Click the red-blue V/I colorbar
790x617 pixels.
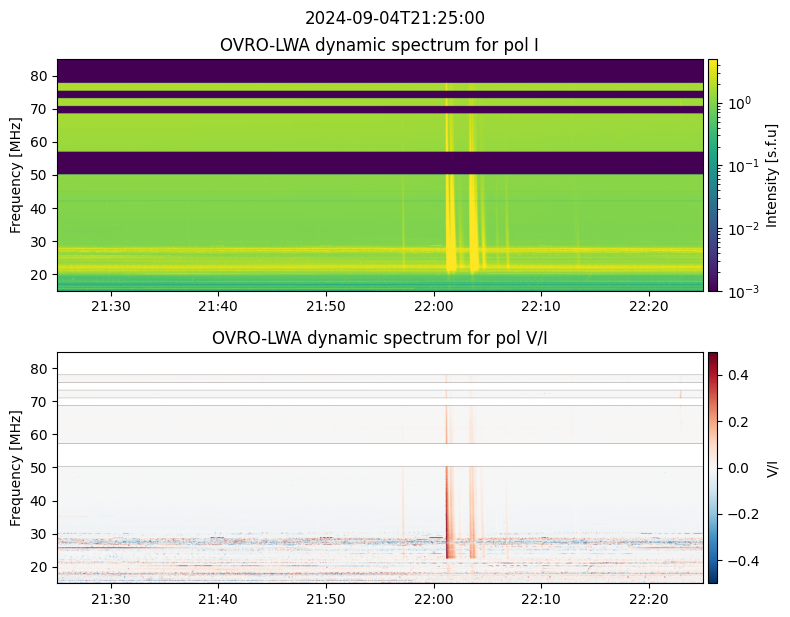click(x=713, y=467)
